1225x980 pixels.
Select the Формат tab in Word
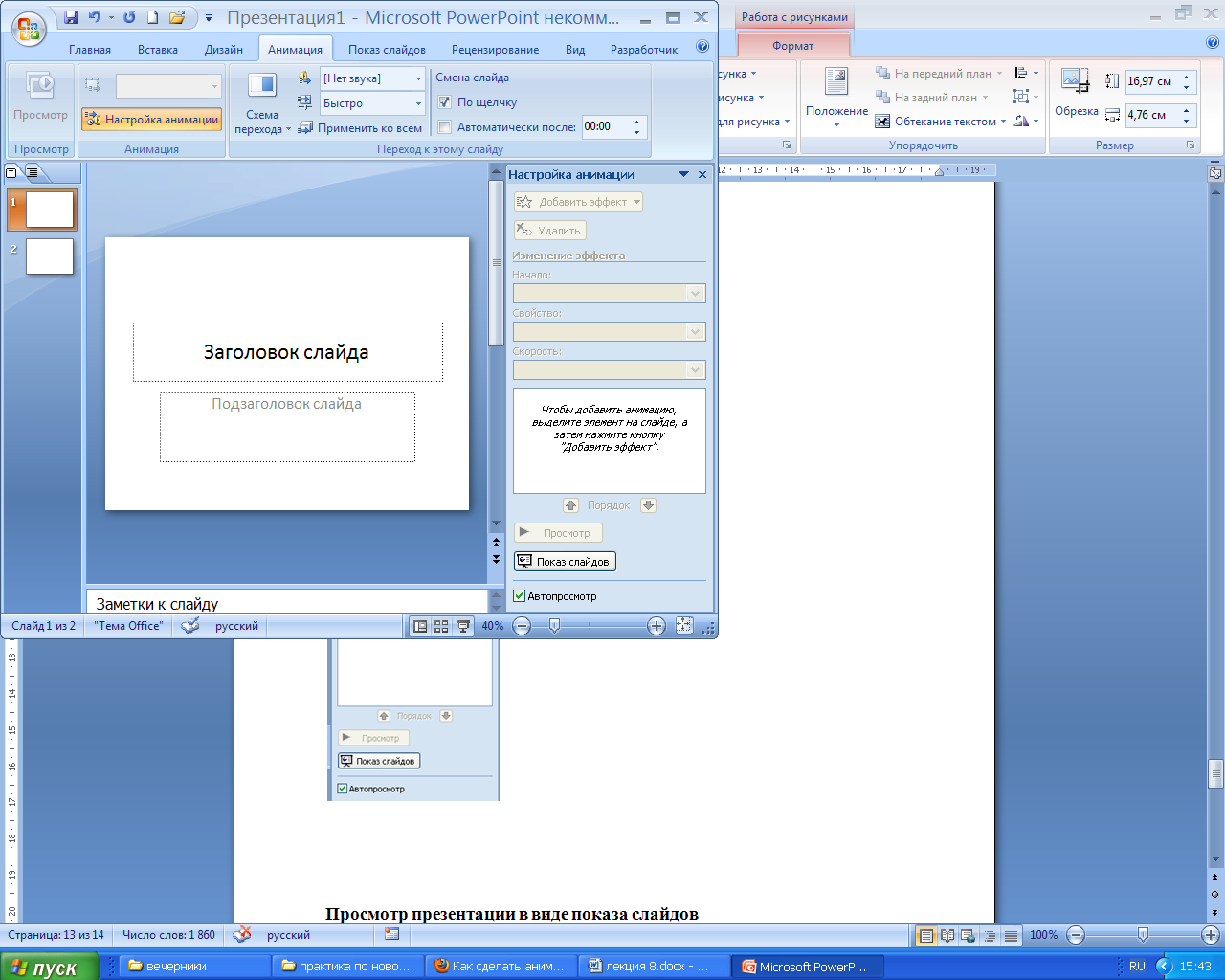click(793, 46)
